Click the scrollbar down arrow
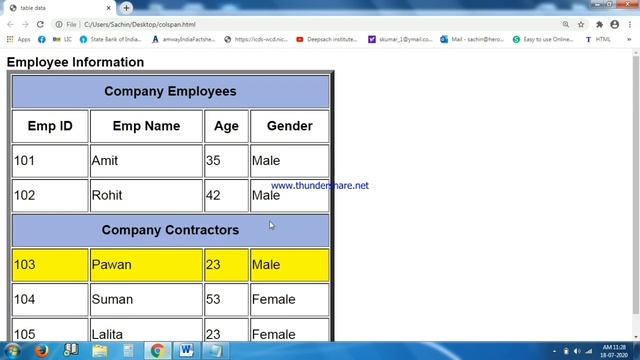 tap(636, 337)
